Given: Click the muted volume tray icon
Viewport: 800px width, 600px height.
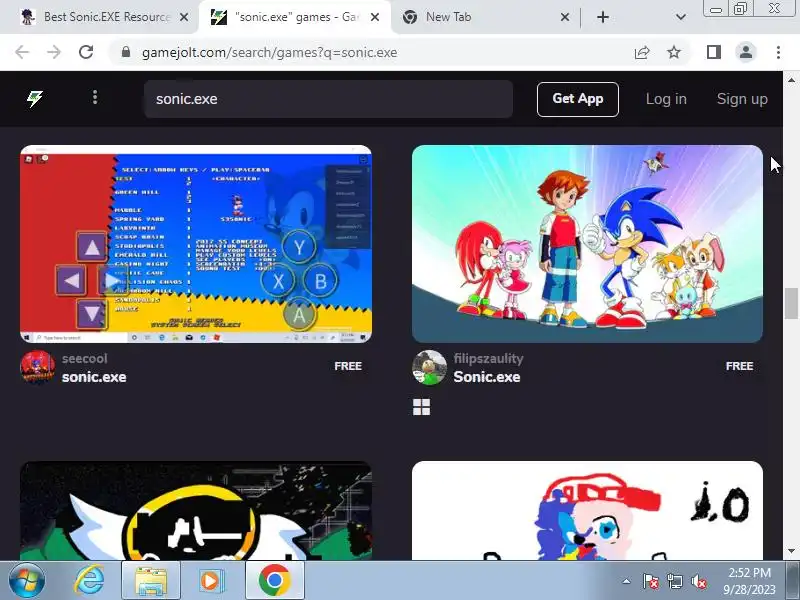Looking at the screenshot, I should point(698,581).
